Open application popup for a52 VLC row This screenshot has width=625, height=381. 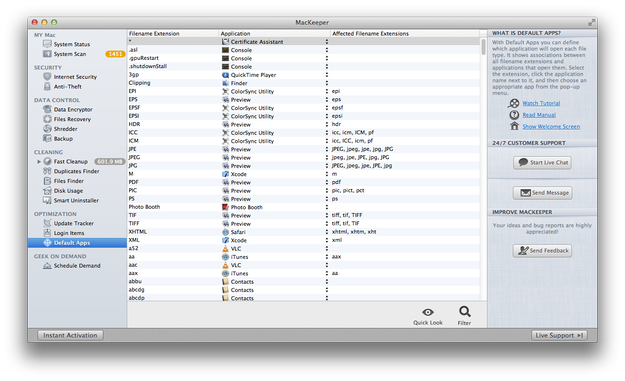point(326,249)
